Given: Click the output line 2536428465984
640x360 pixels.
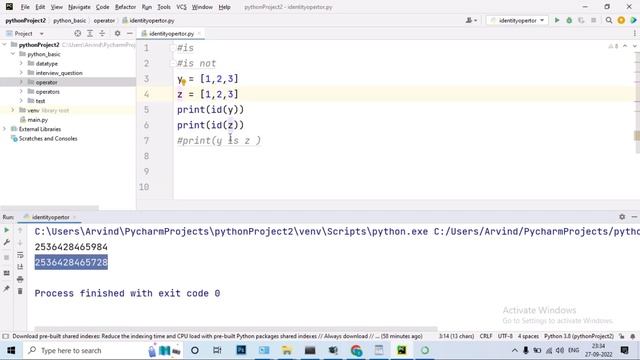Looking at the screenshot, I should 71,247.
